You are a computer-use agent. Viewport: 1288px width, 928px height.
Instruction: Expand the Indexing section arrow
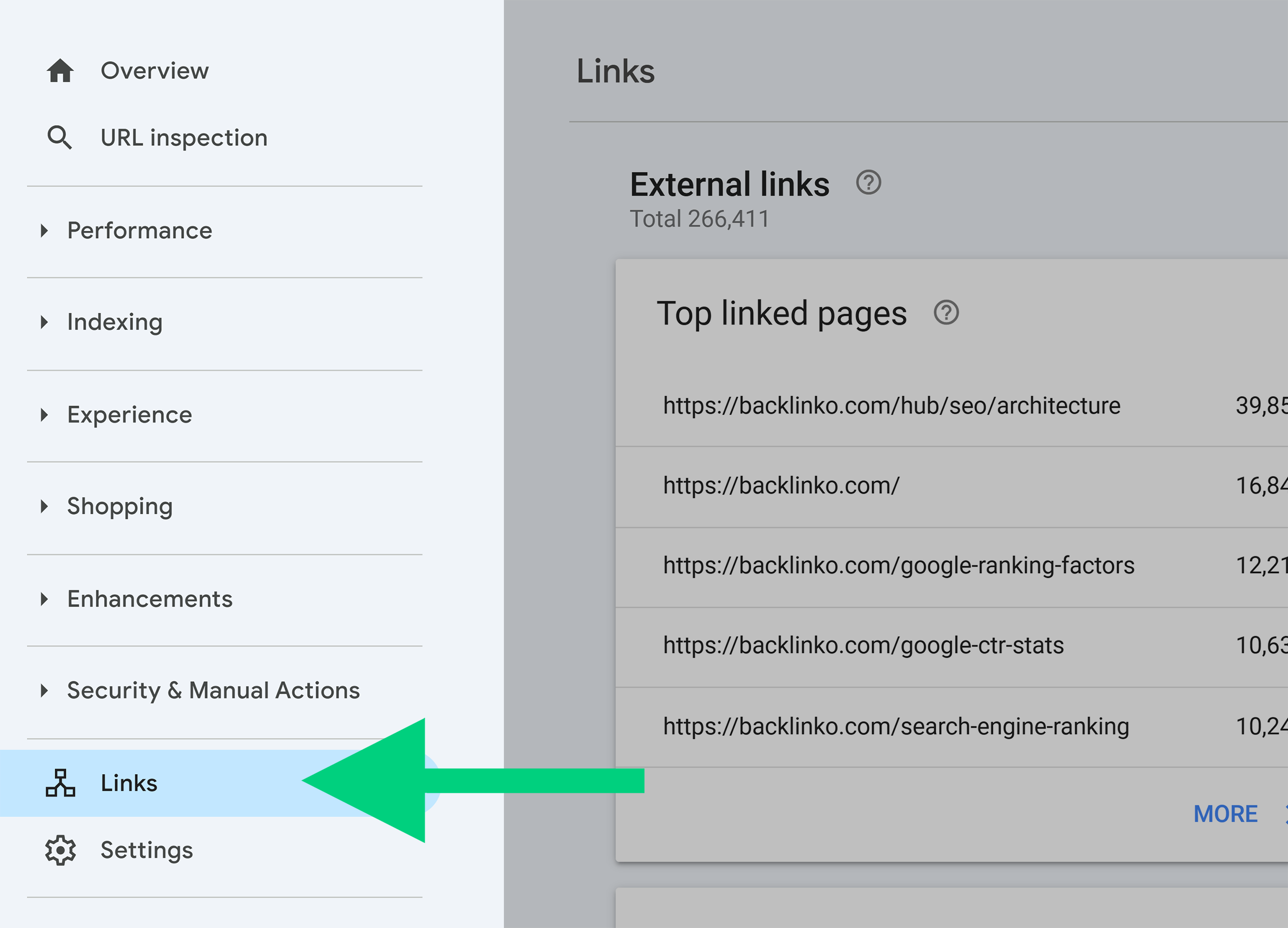tap(44, 323)
